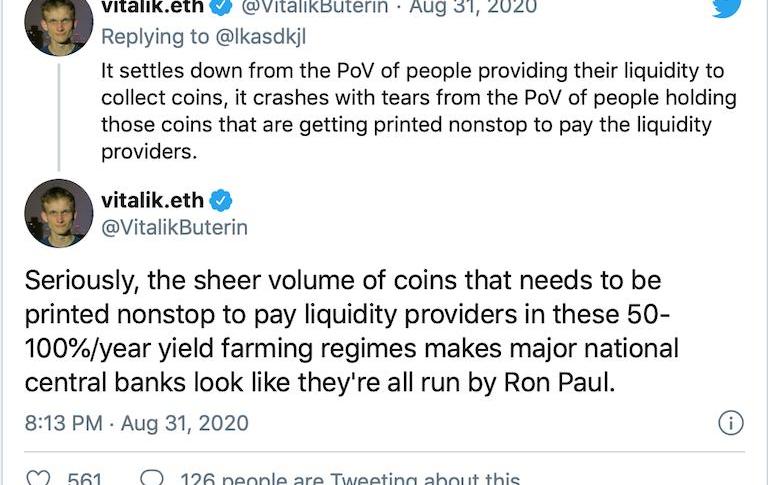This screenshot has height=485, width=768.
Task: Click the vitalik.eth name in top tweet
Action: pos(152,7)
